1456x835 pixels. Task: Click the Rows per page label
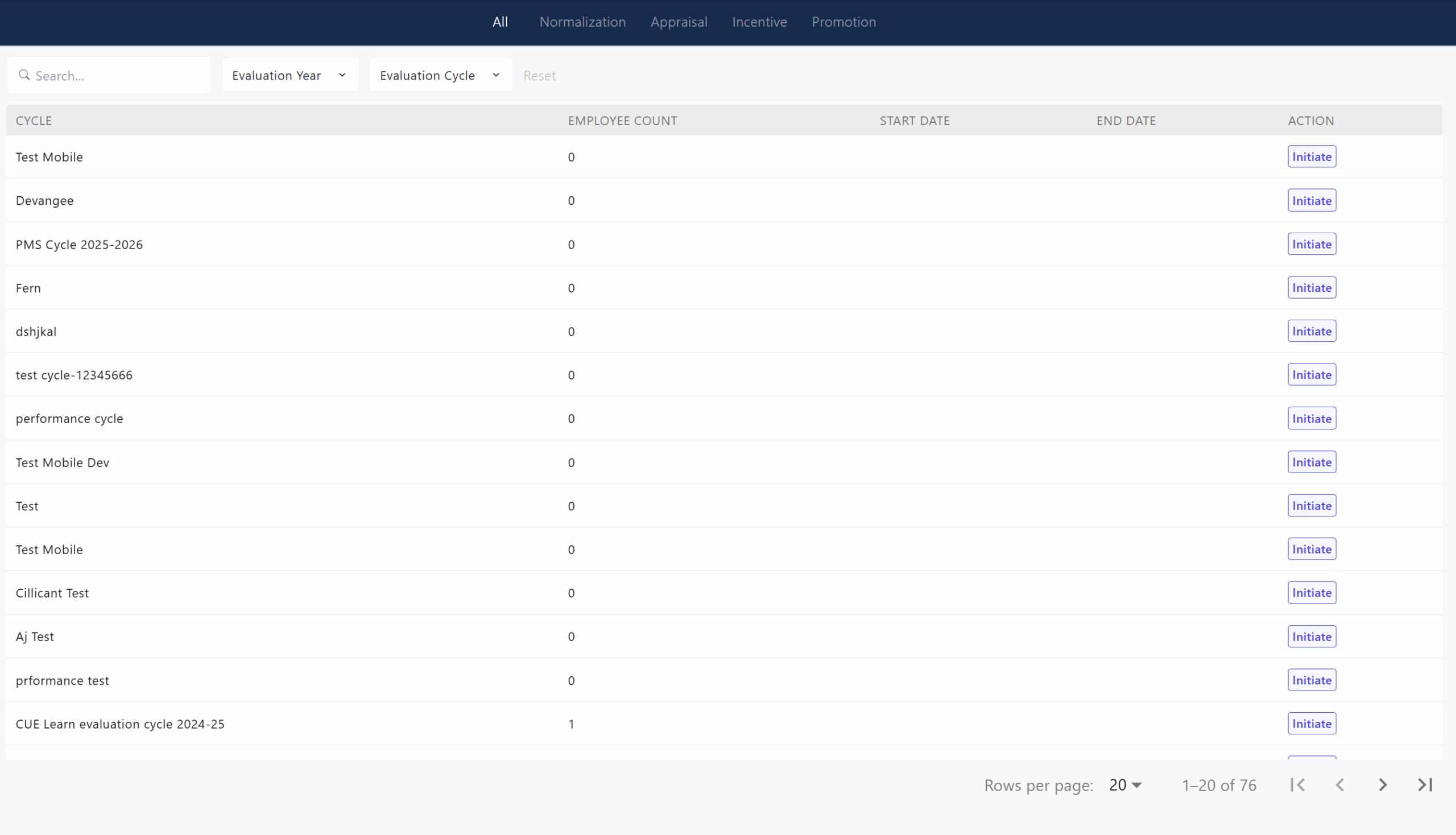[1039, 785]
